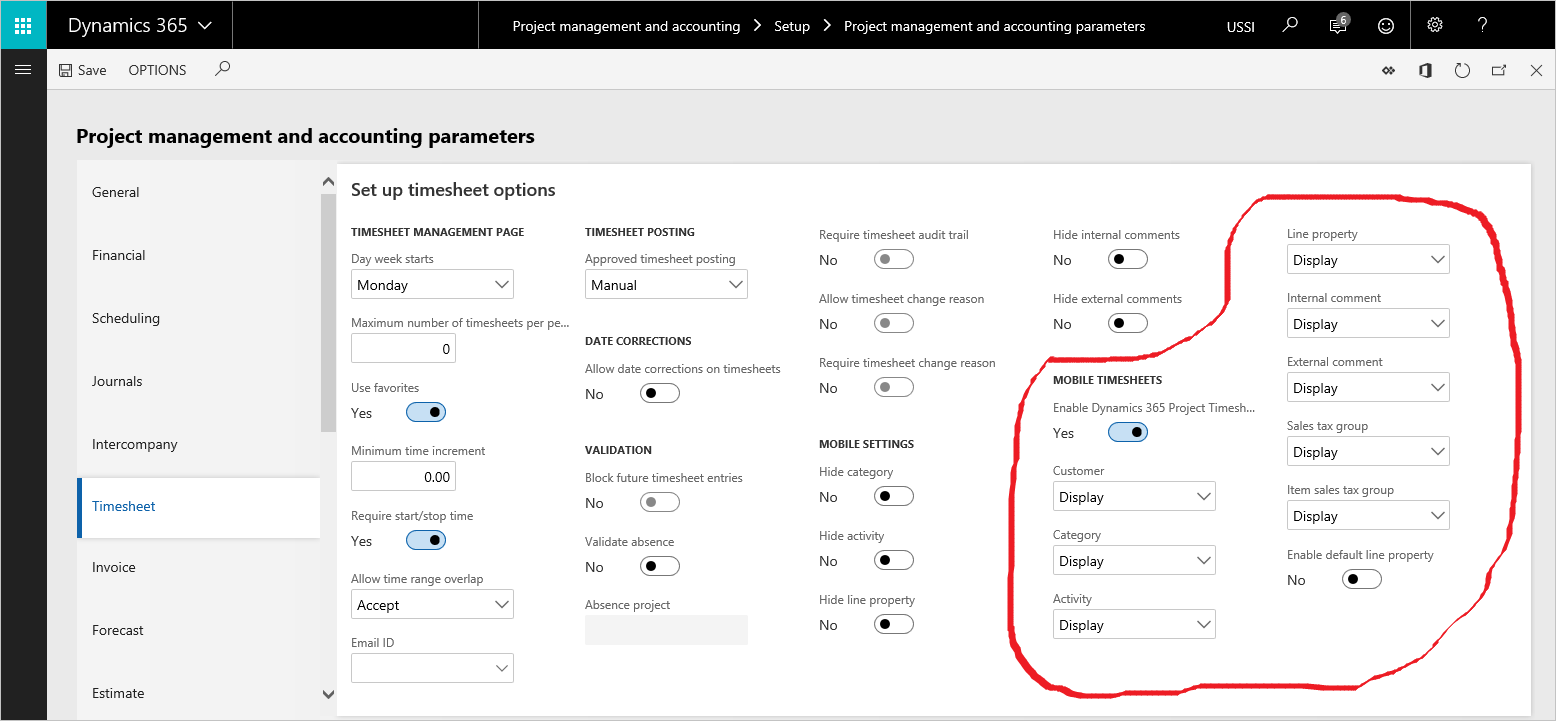Select the General tab

click(x=199, y=192)
